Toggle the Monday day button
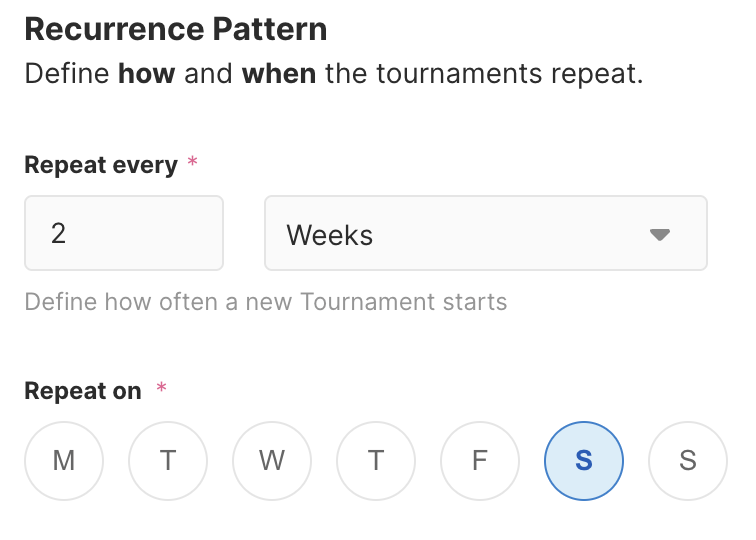 pyautogui.click(x=64, y=461)
